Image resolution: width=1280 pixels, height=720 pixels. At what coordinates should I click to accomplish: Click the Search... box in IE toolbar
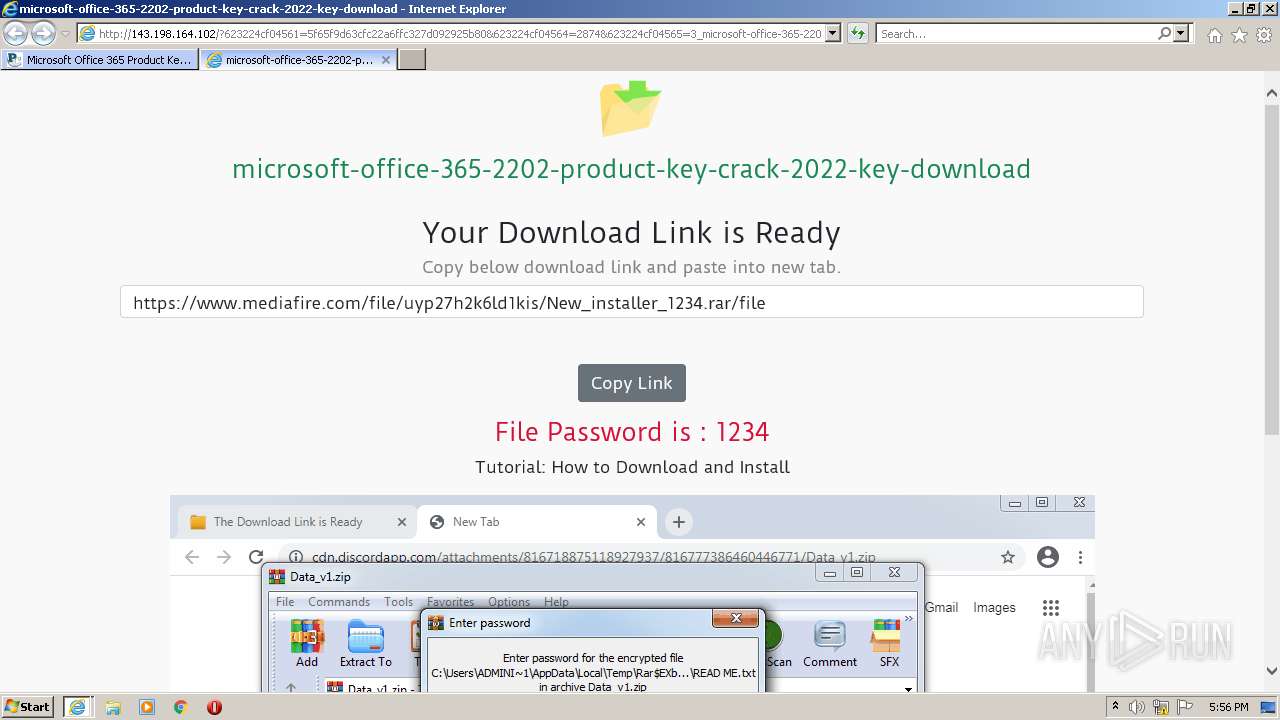1016,34
